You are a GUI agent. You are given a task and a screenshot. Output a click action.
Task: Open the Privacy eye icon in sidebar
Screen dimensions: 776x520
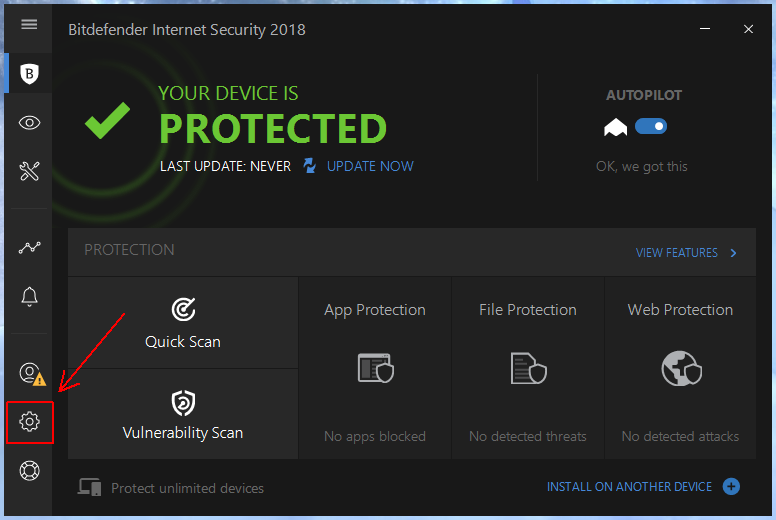29,123
